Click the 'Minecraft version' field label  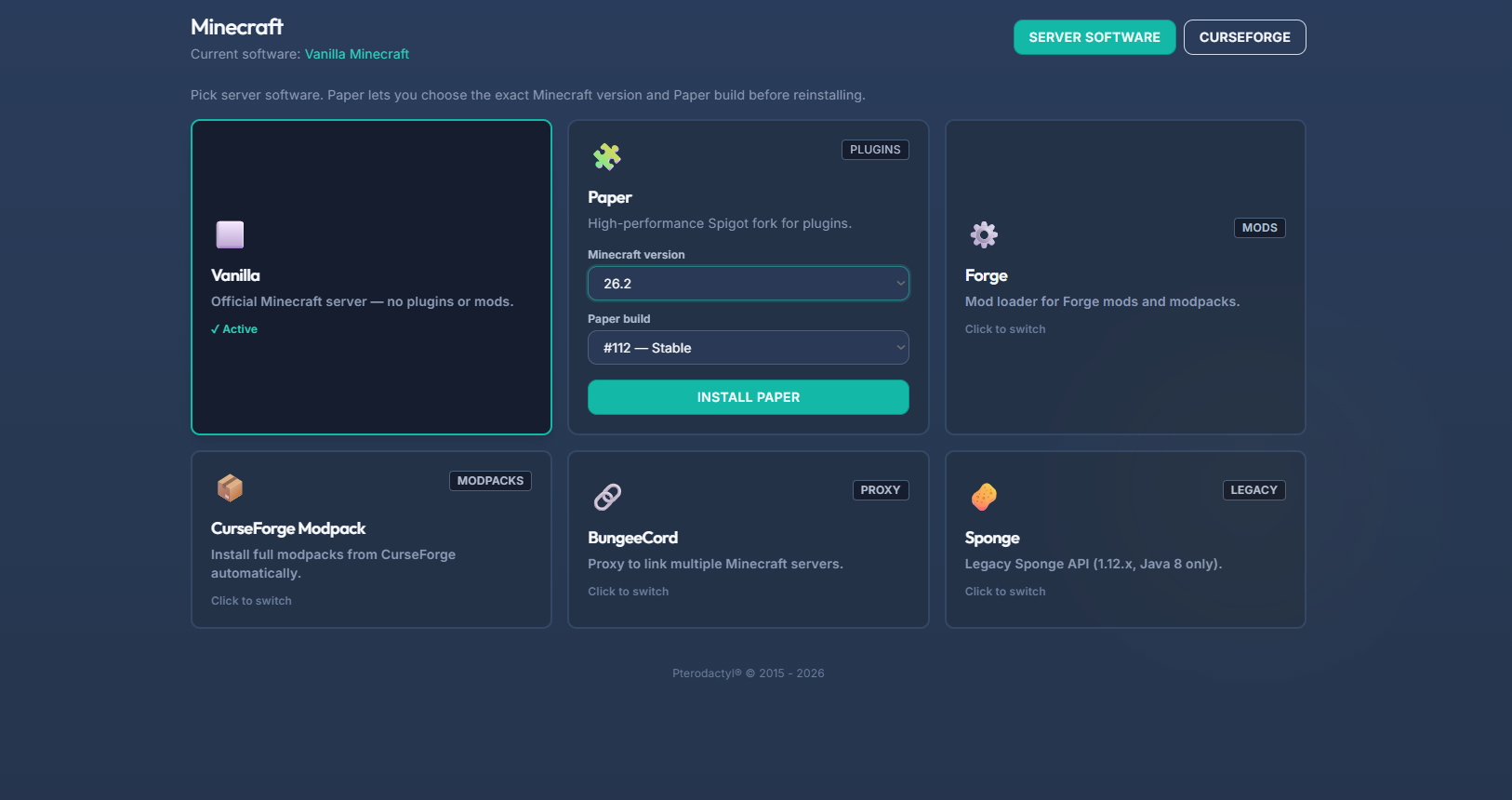pyautogui.click(x=636, y=255)
